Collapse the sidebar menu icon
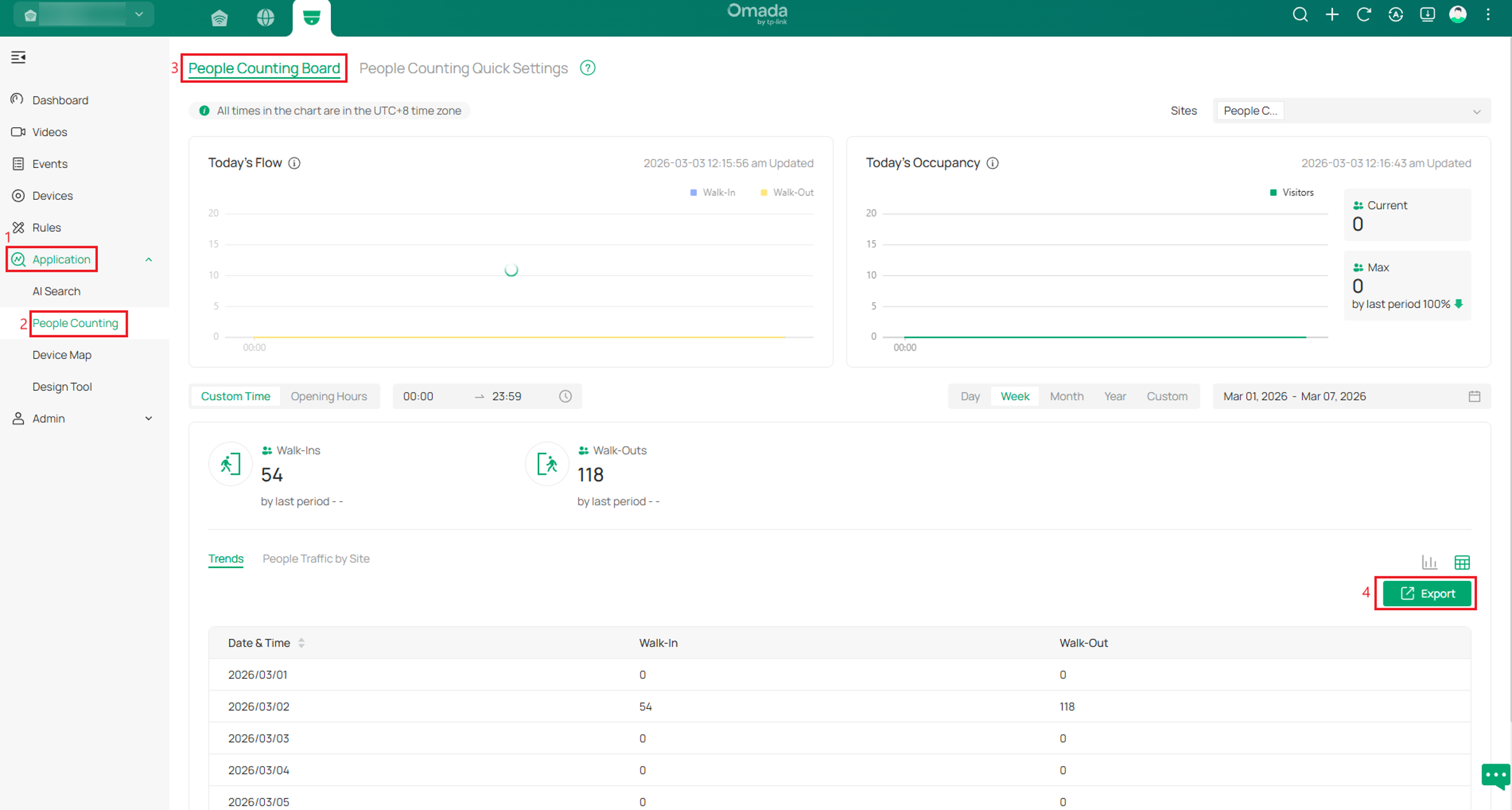 (x=18, y=57)
